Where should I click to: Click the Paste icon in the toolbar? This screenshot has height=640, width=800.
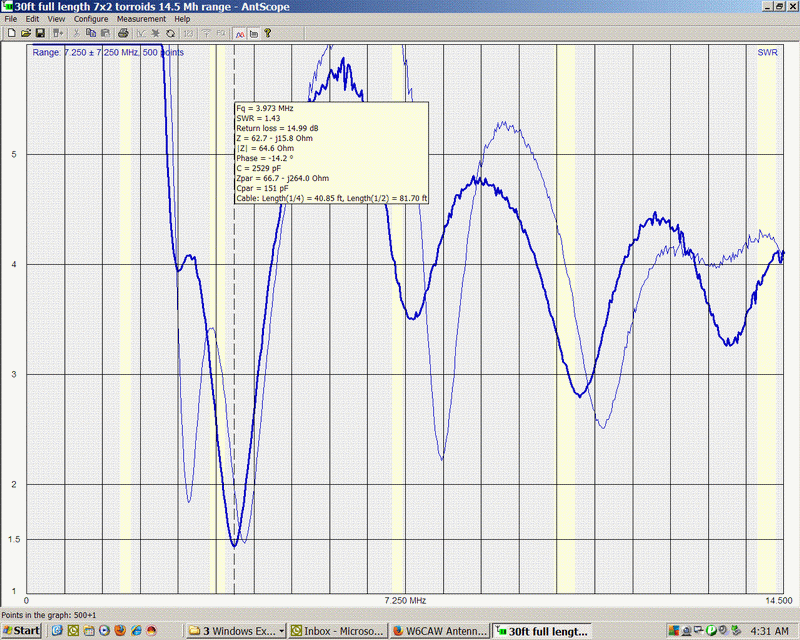(x=105, y=33)
